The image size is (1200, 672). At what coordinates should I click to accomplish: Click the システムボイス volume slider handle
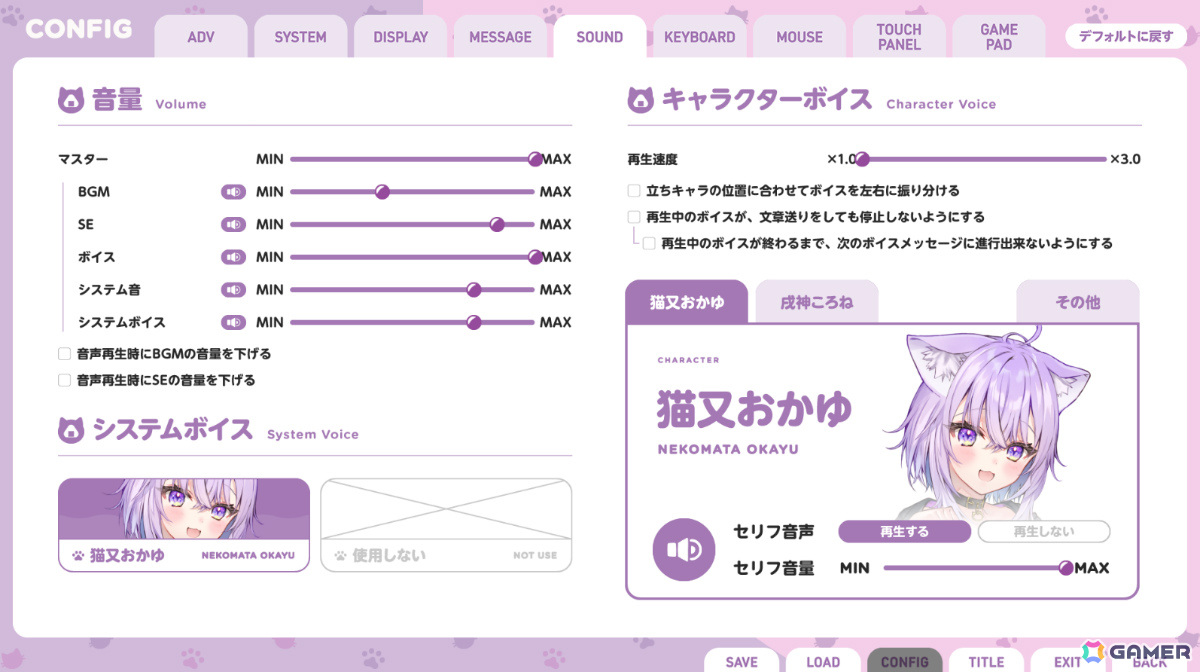click(474, 322)
